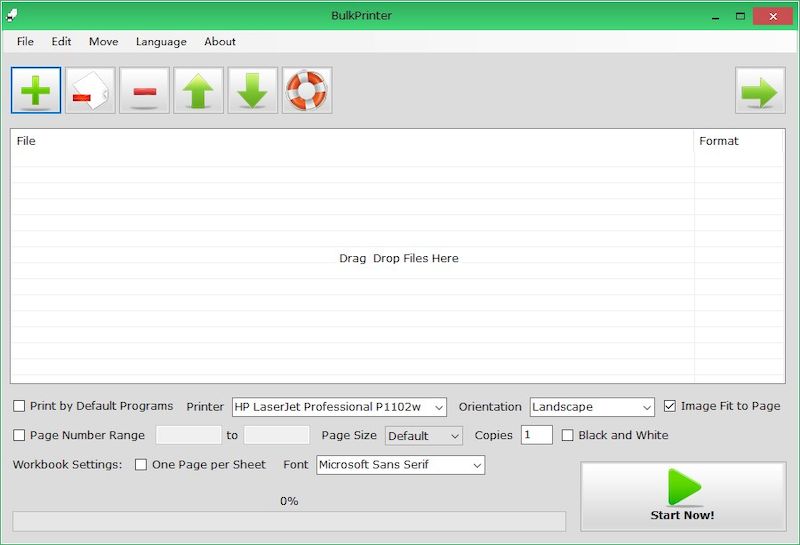Click the page range end field
The height and width of the screenshot is (545, 800).
[277, 435]
